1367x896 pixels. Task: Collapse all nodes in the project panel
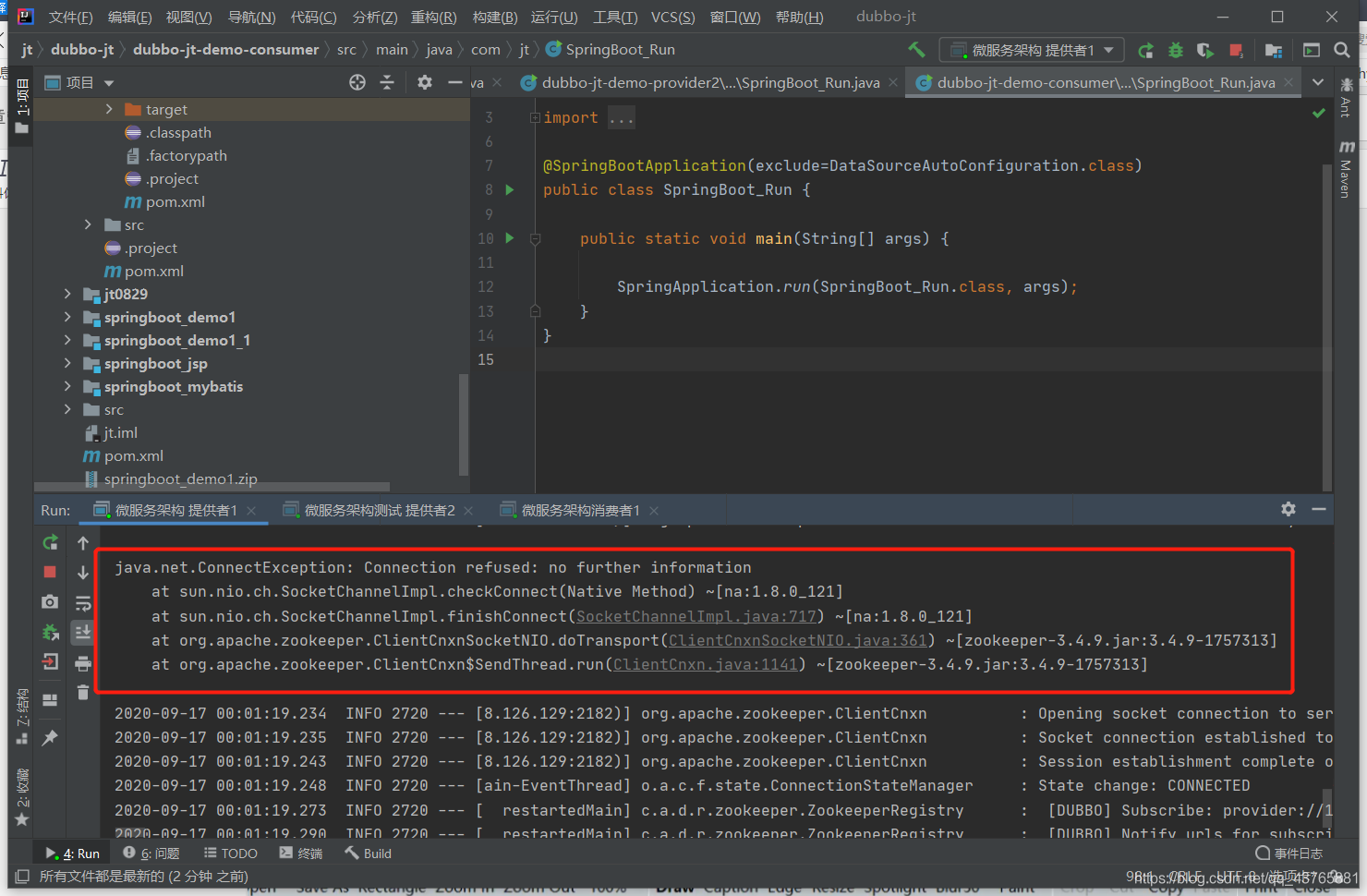387,82
